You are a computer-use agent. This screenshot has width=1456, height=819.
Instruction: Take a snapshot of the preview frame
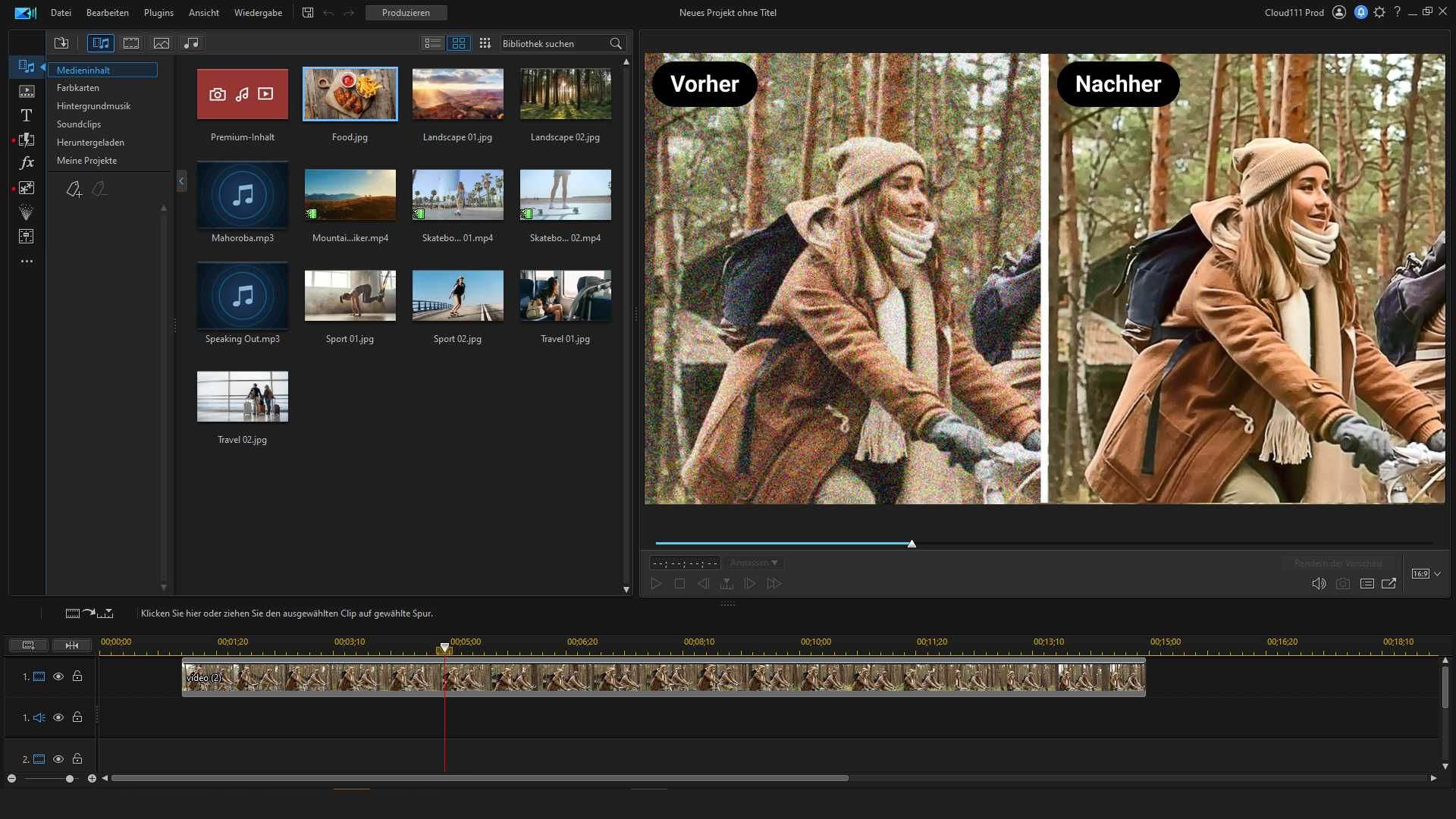pos(1343,583)
